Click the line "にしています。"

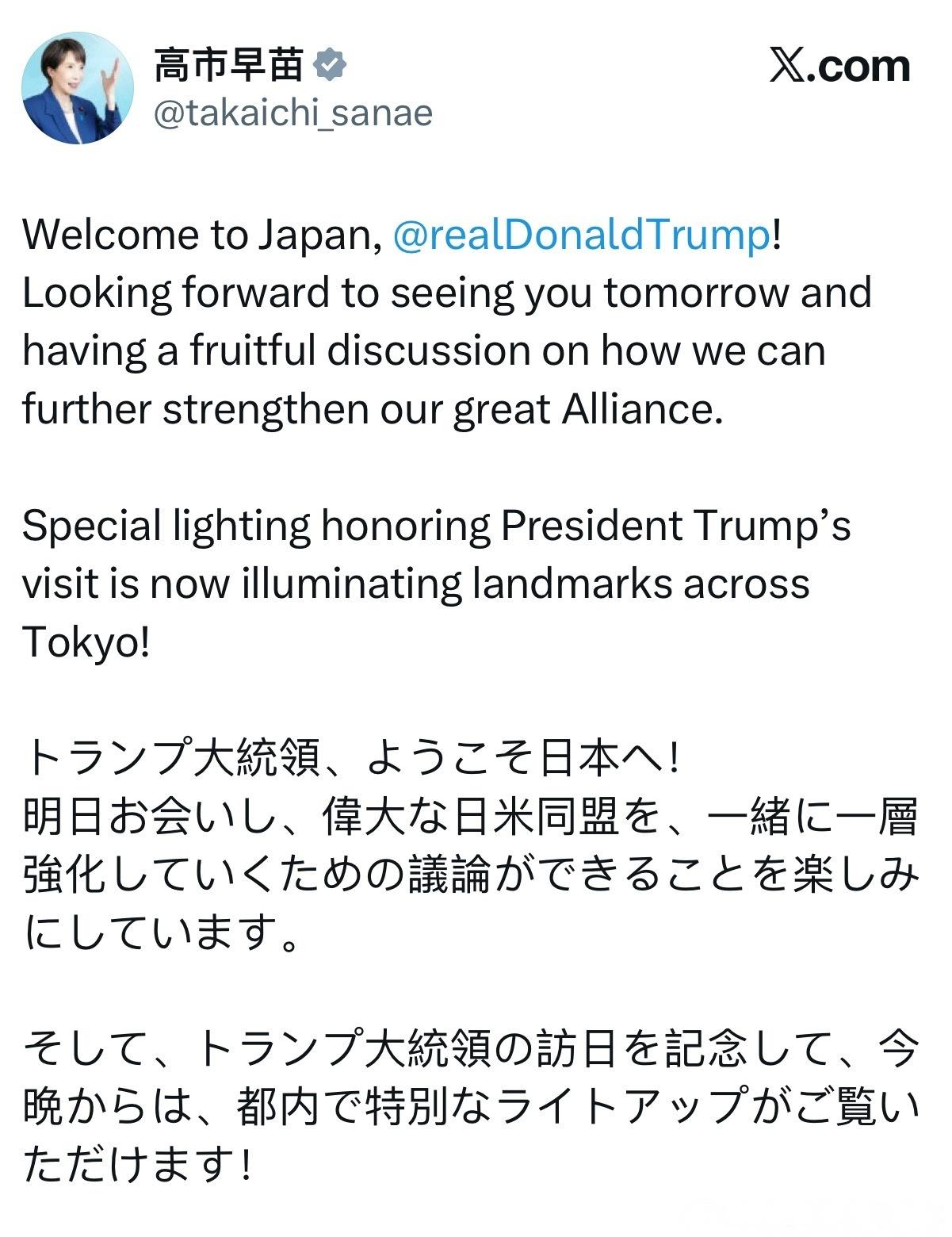pos(162,933)
